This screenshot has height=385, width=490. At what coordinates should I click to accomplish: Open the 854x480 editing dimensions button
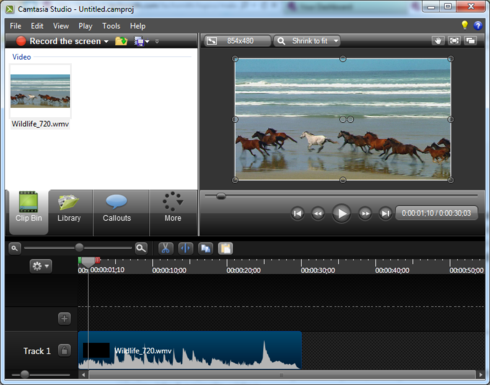(x=237, y=41)
